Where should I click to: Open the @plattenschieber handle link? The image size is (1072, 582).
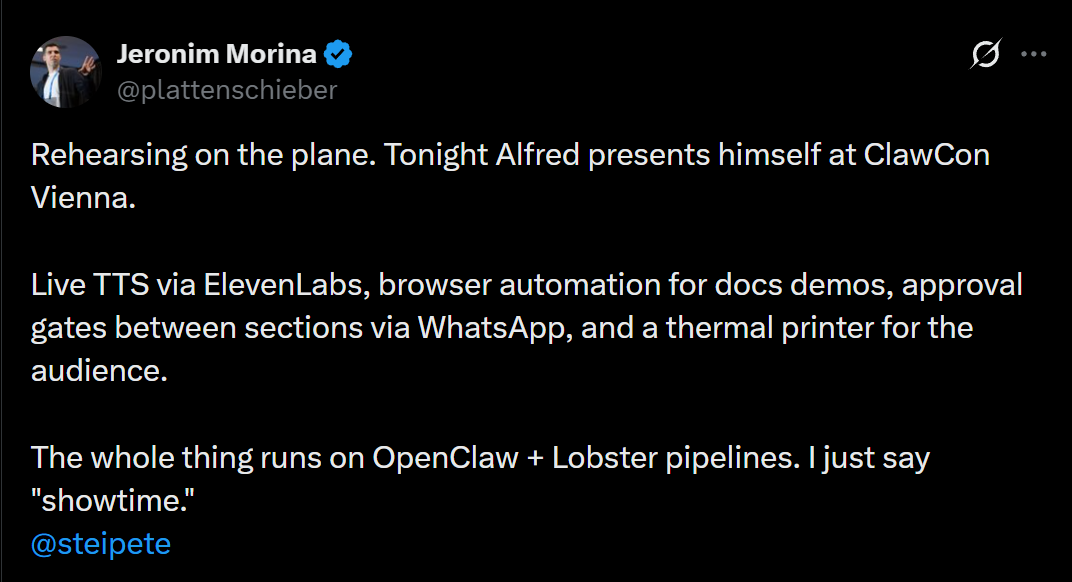click(x=227, y=89)
